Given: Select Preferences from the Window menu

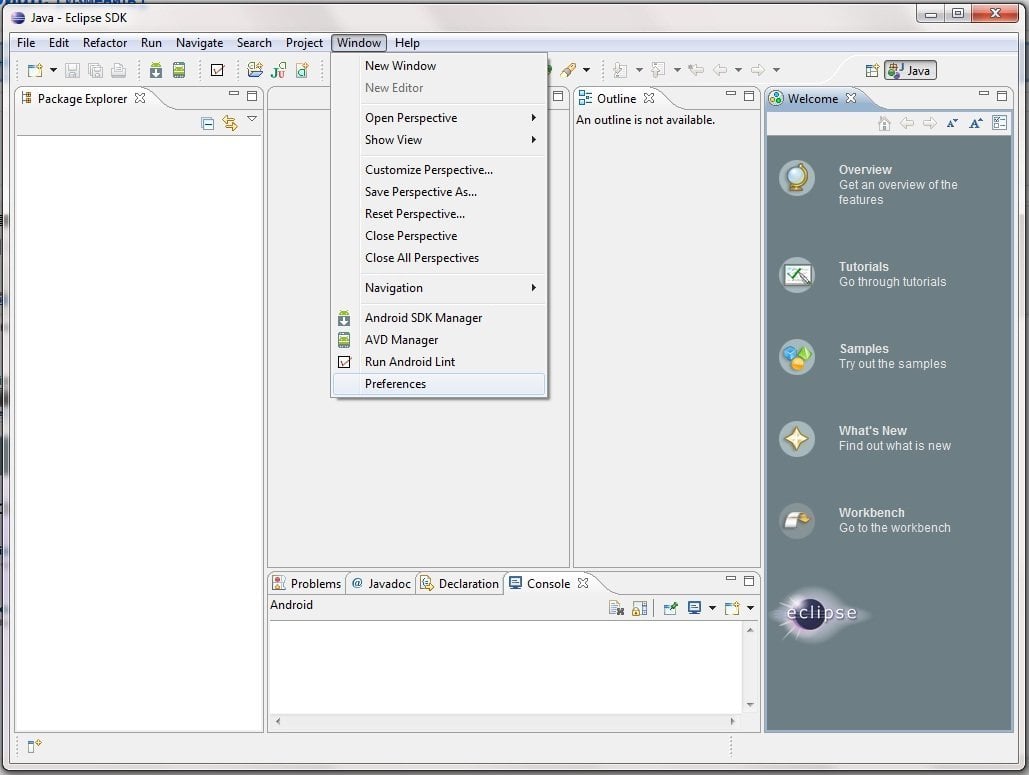Looking at the screenshot, I should [x=395, y=384].
